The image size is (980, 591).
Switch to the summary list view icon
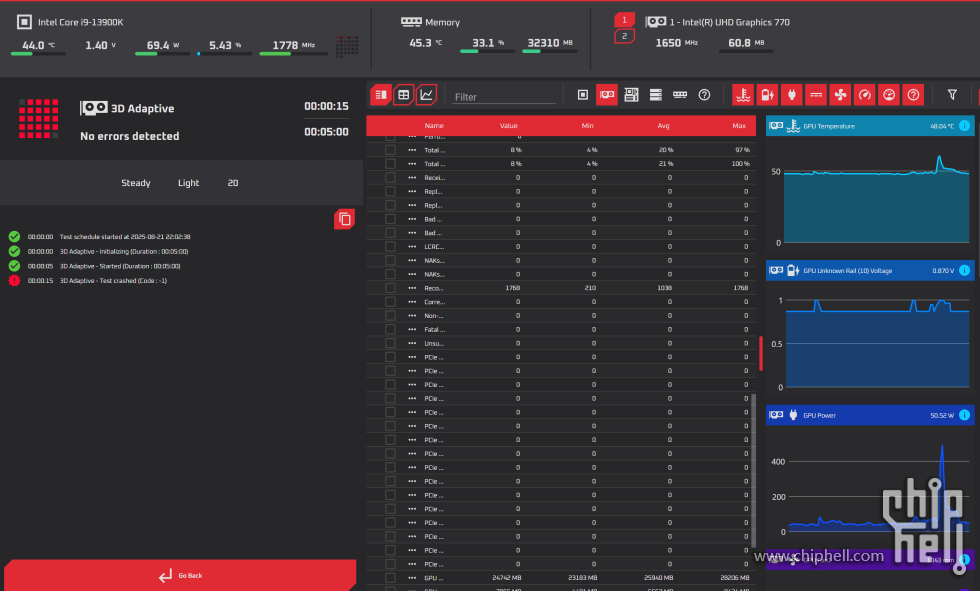(x=381, y=95)
